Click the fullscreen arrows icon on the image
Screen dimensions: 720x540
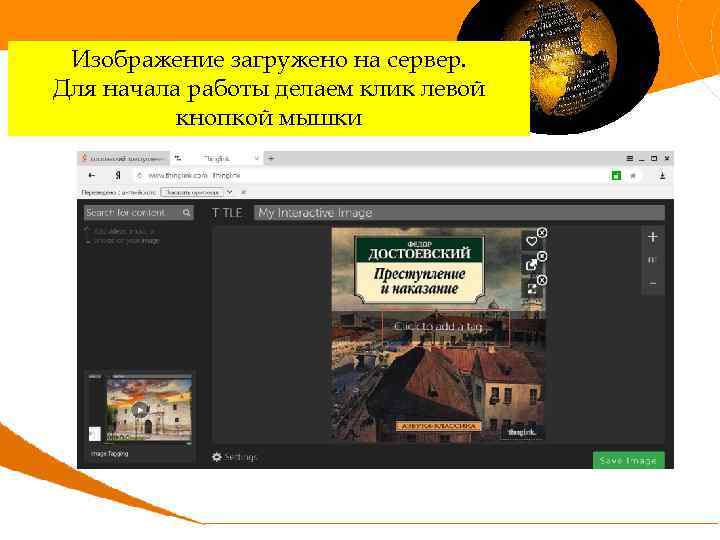[x=531, y=289]
